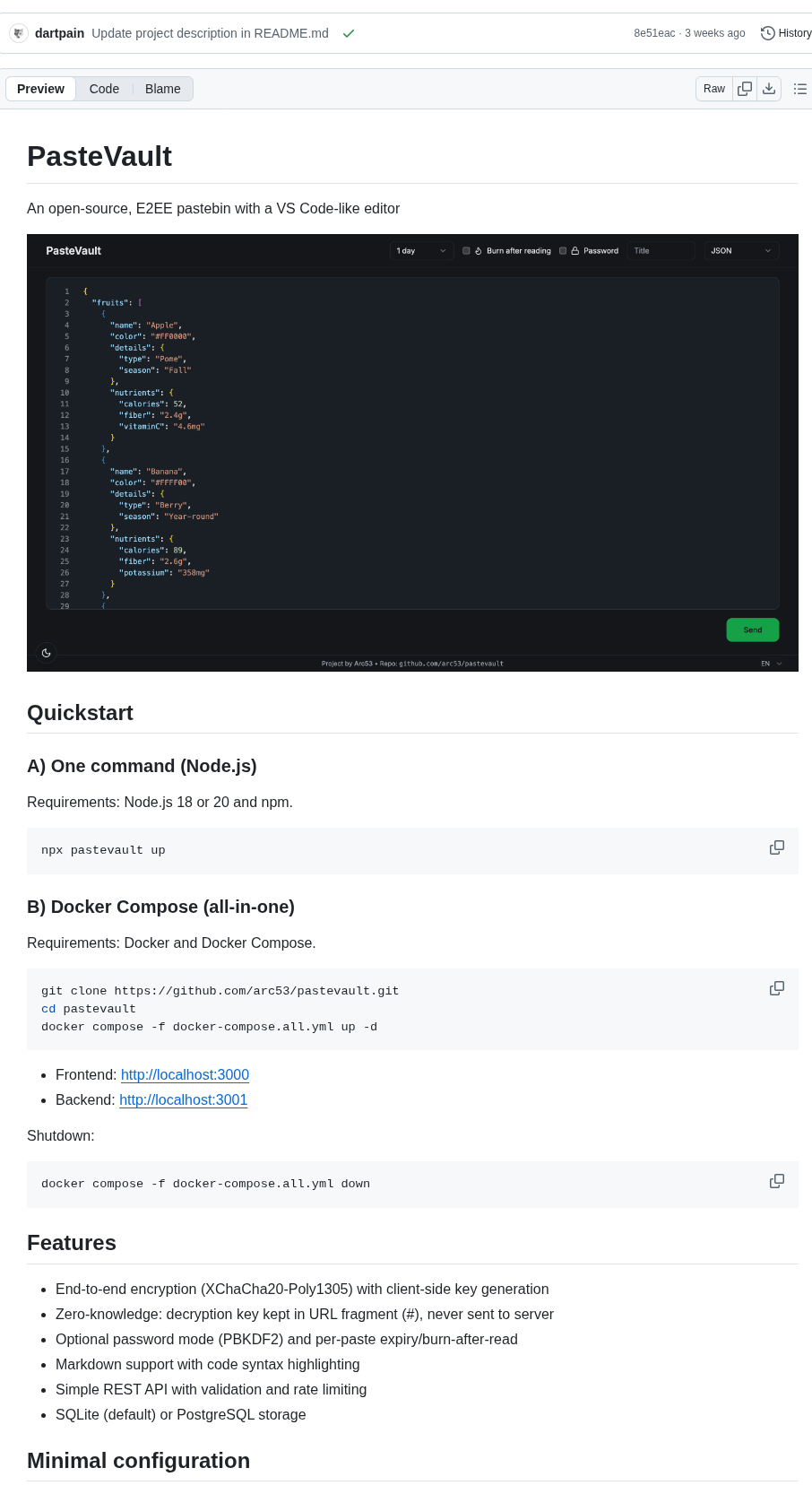The image size is (812, 1494).
Task: Open the 1 day expiry dropdown
Action: pyautogui.click(x=420, y=251)
